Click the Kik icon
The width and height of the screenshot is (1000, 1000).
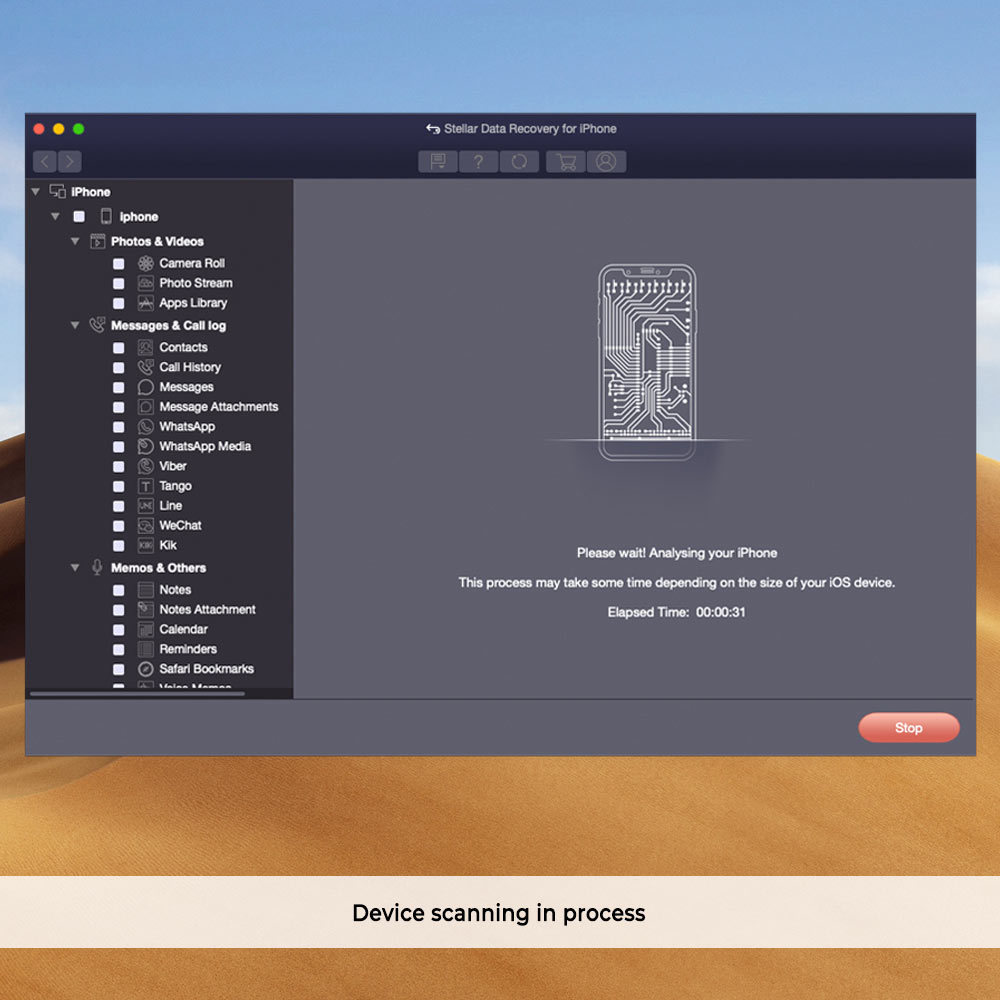click(146, 545)
